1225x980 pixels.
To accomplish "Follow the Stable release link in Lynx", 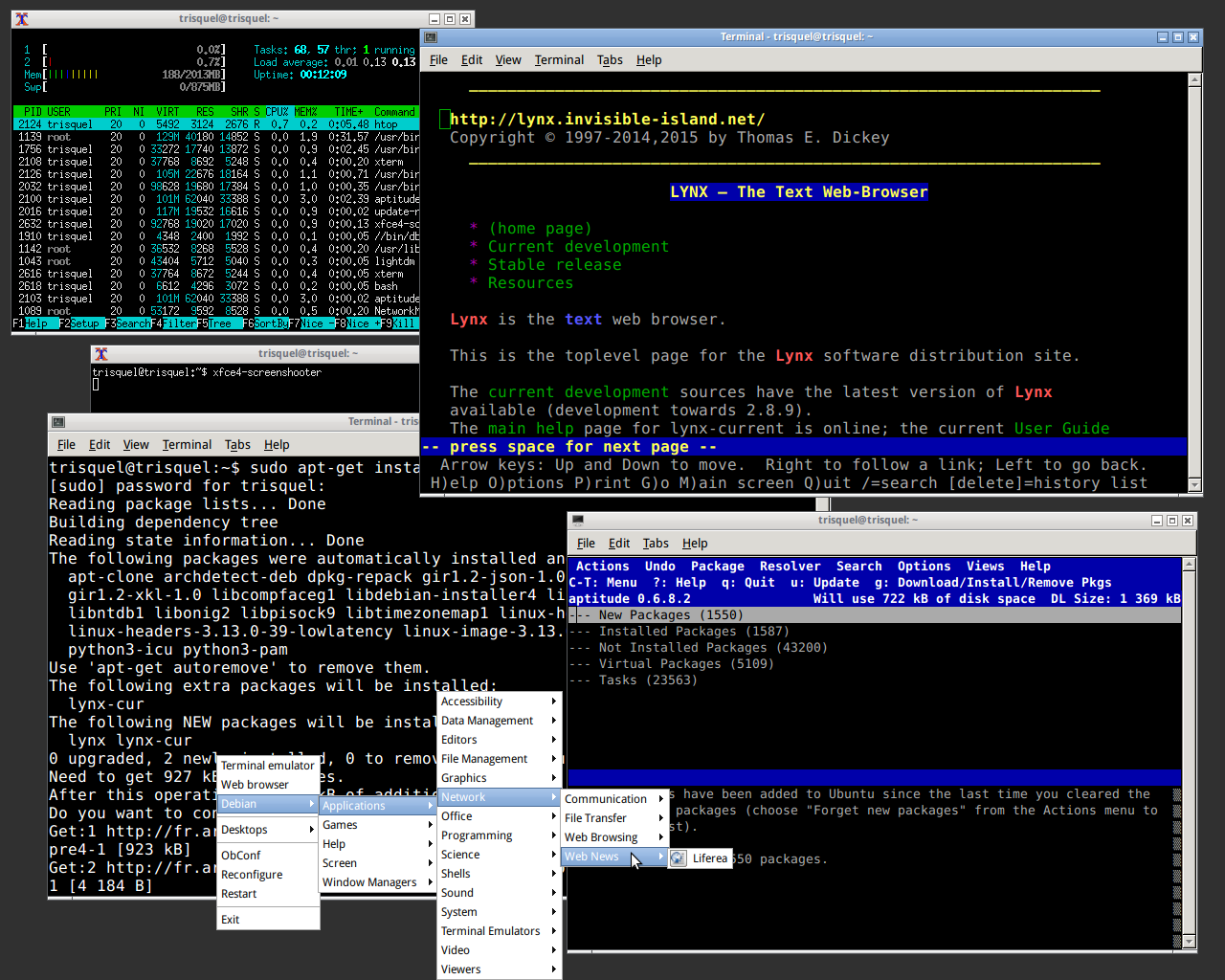I will click(555, 265).
